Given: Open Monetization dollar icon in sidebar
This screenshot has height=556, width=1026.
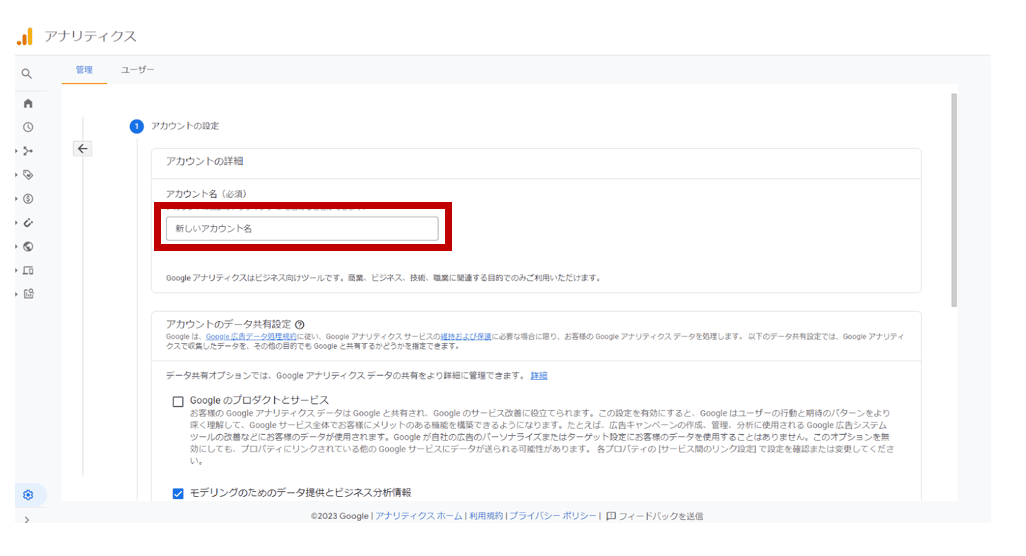Looking at the screenshot, I should 28,199.
